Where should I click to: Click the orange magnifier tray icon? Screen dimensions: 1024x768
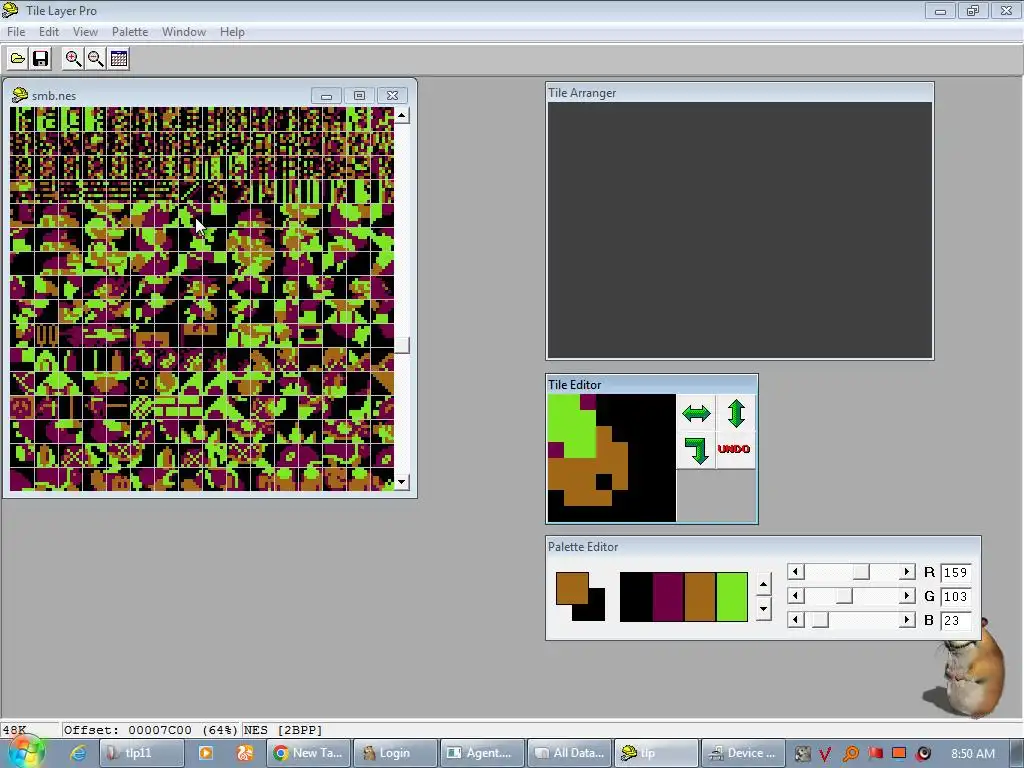tap(850, 754)
